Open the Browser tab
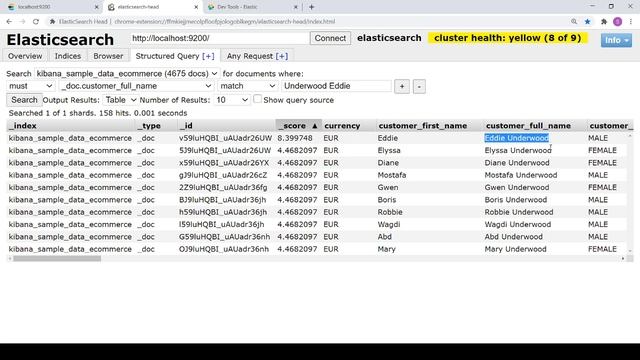The height and width of the screenshot is (360, 640). pos(108,56)
